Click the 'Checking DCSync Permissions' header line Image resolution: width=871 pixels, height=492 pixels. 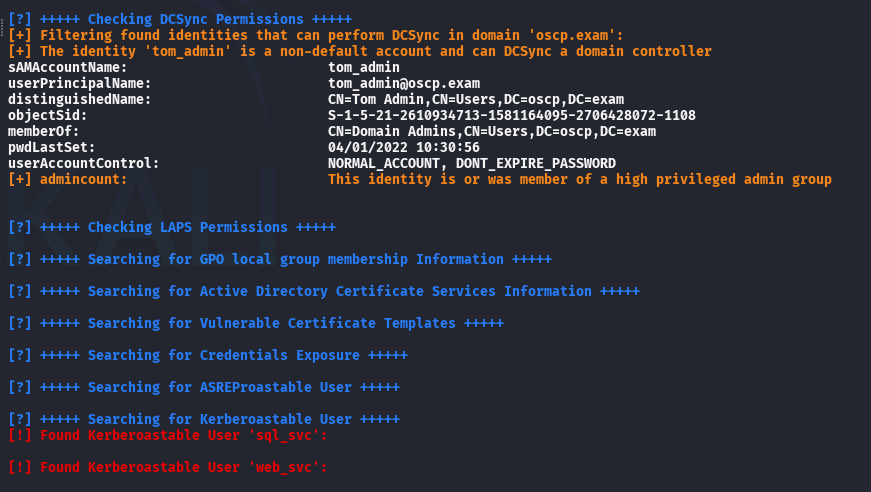pyautogui.click(x=180, y=19)
